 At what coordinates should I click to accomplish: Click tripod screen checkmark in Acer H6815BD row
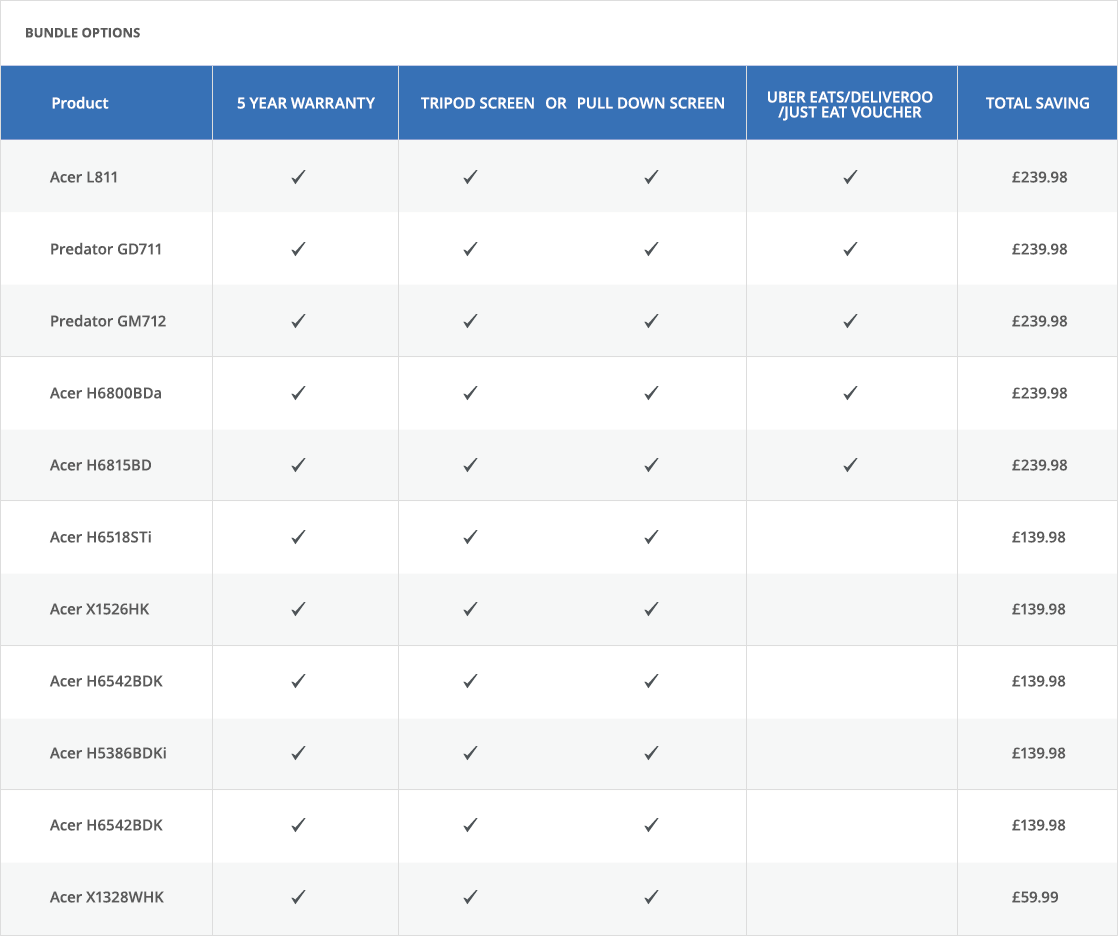pos(470,465)
